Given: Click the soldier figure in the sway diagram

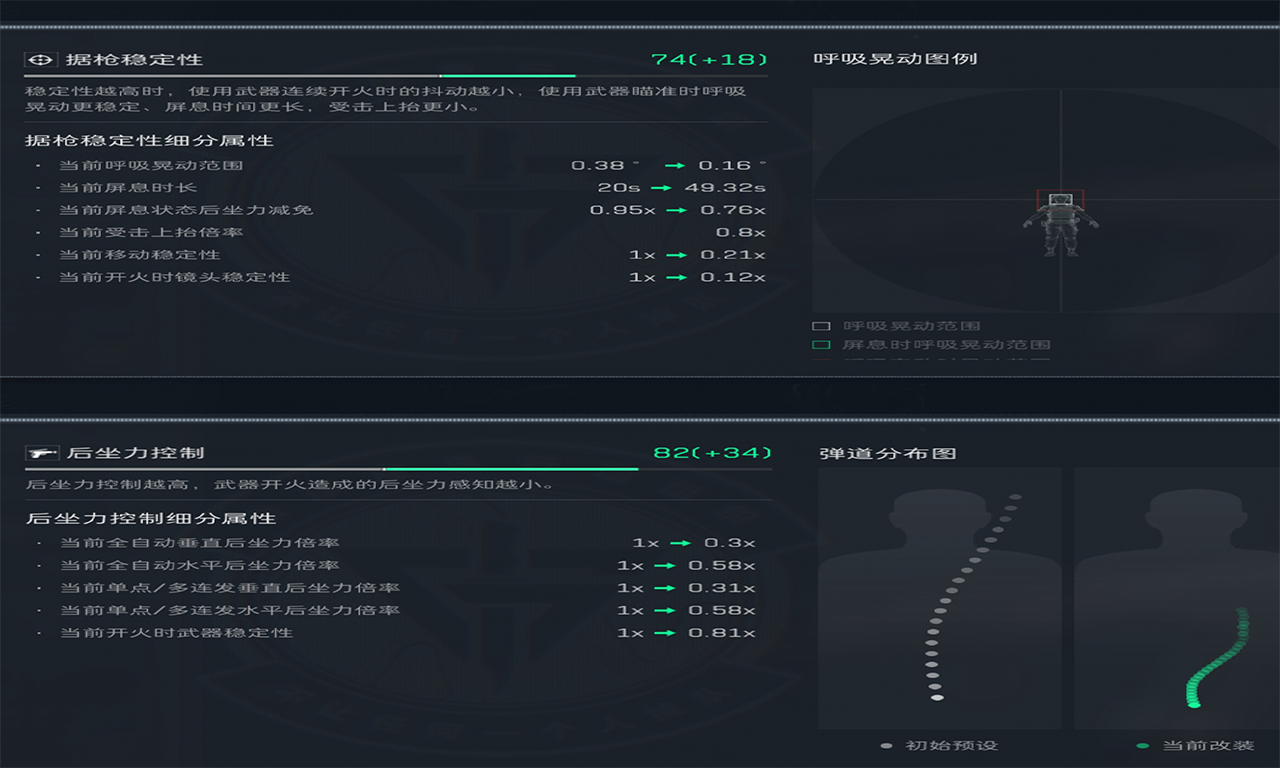Looking at the screenshot, I should (1059, 224).
